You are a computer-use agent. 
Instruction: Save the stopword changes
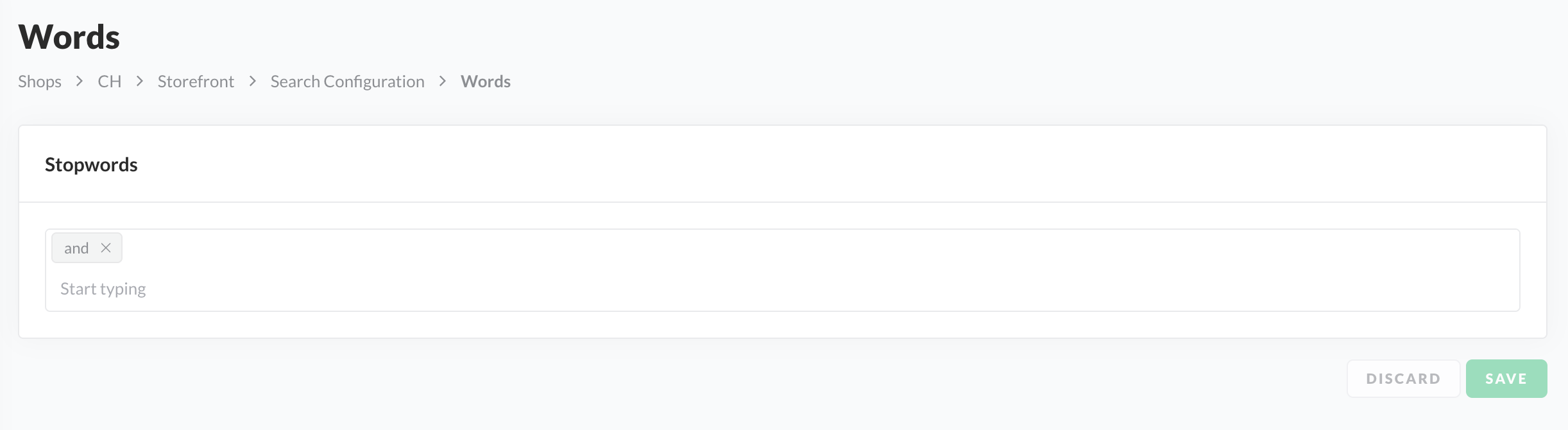tap(1506, 379)
